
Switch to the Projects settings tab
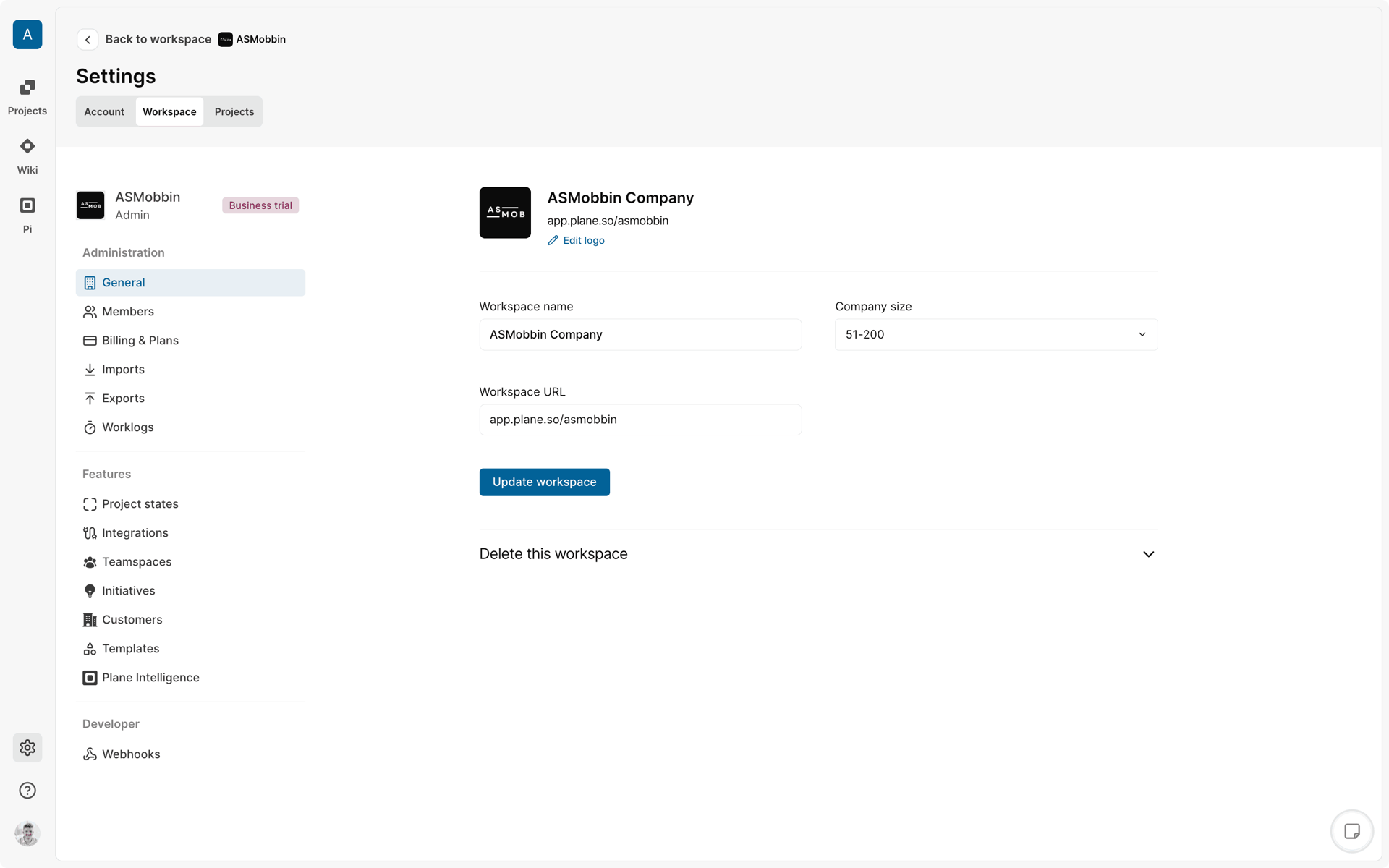234,111
